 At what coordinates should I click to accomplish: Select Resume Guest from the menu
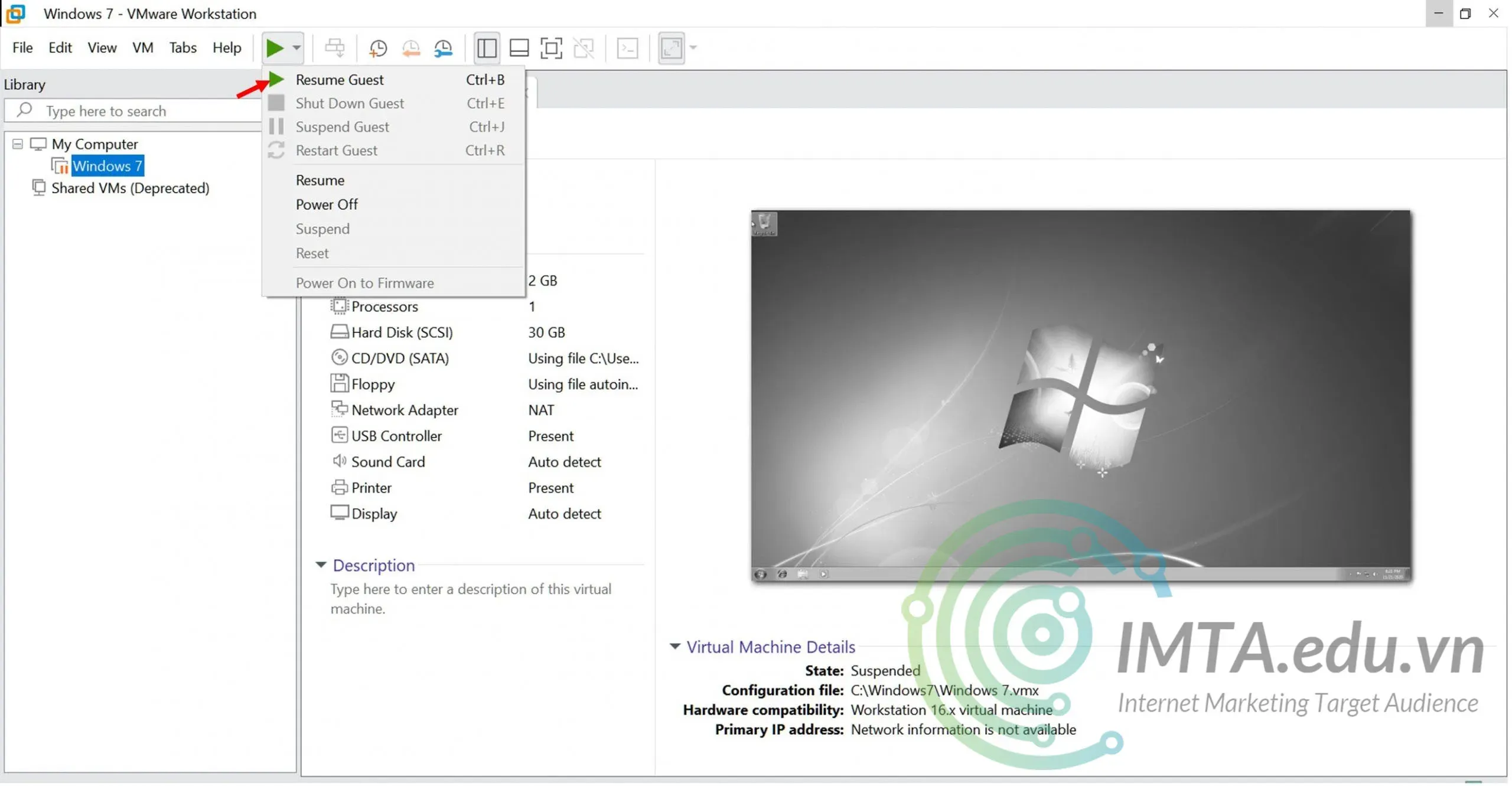(x=340, y=80)
